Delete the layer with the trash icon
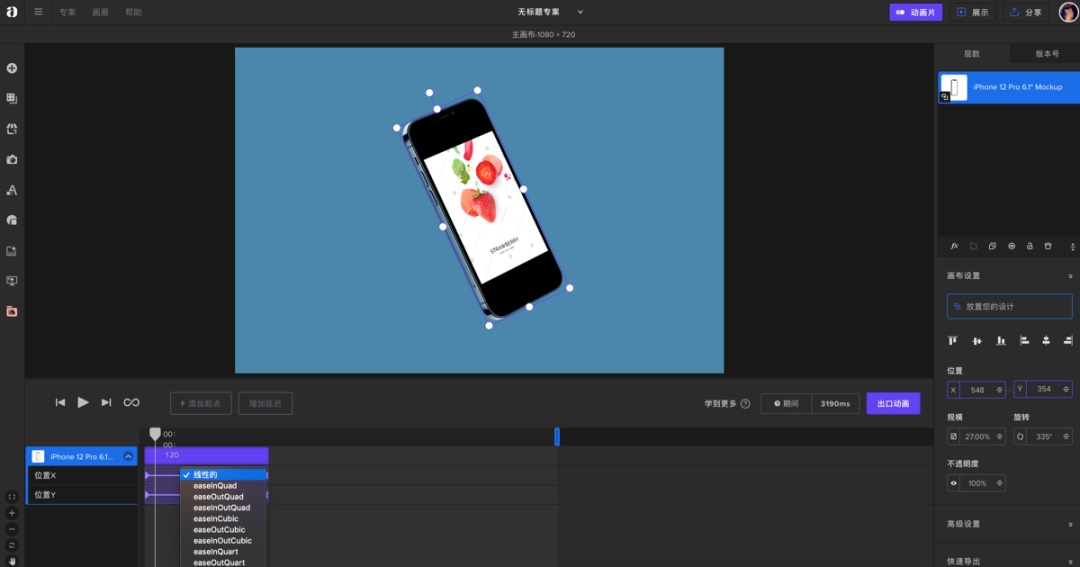 [x=1048, y=246]
